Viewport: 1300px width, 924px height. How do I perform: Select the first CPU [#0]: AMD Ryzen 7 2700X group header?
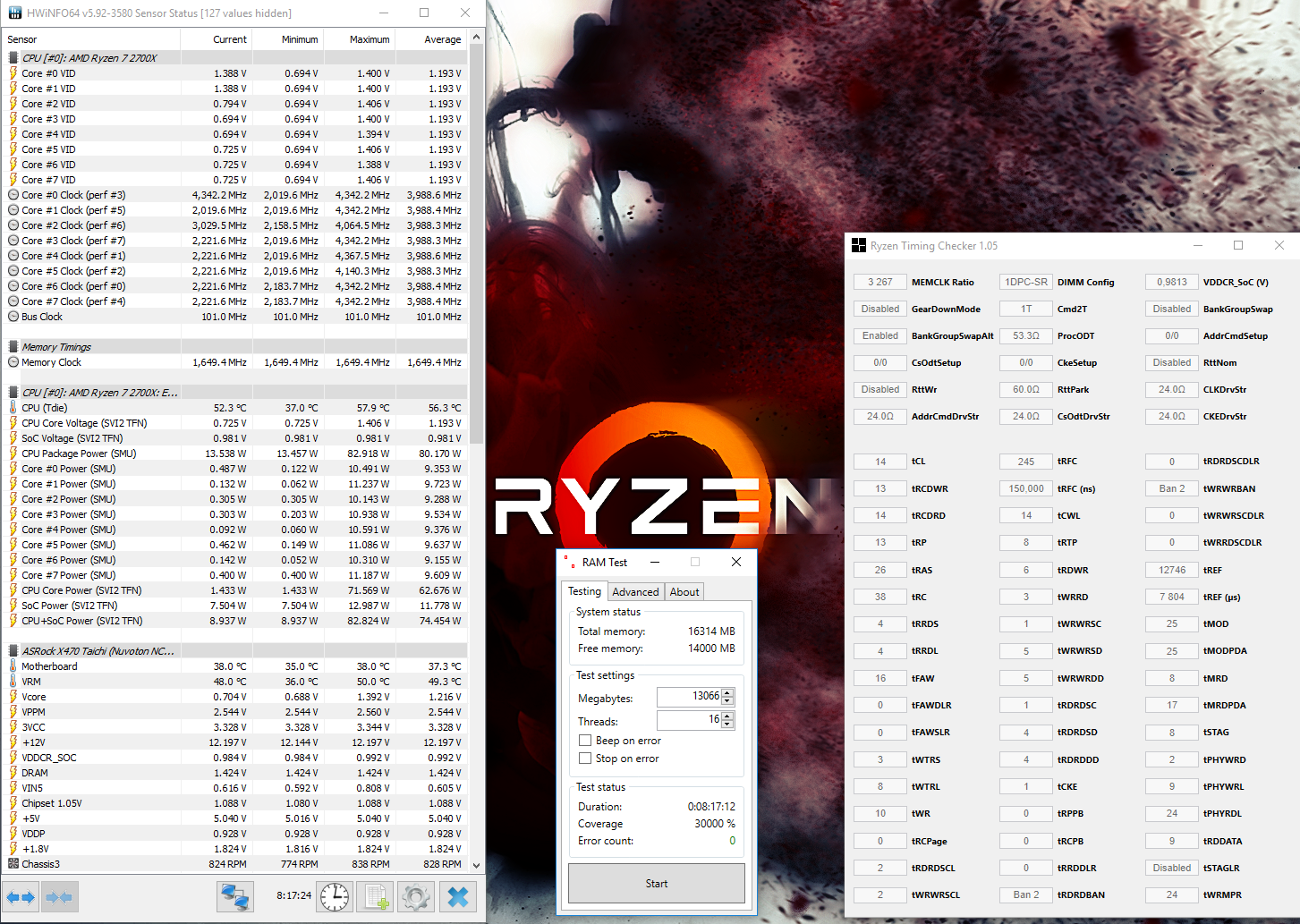235,58
